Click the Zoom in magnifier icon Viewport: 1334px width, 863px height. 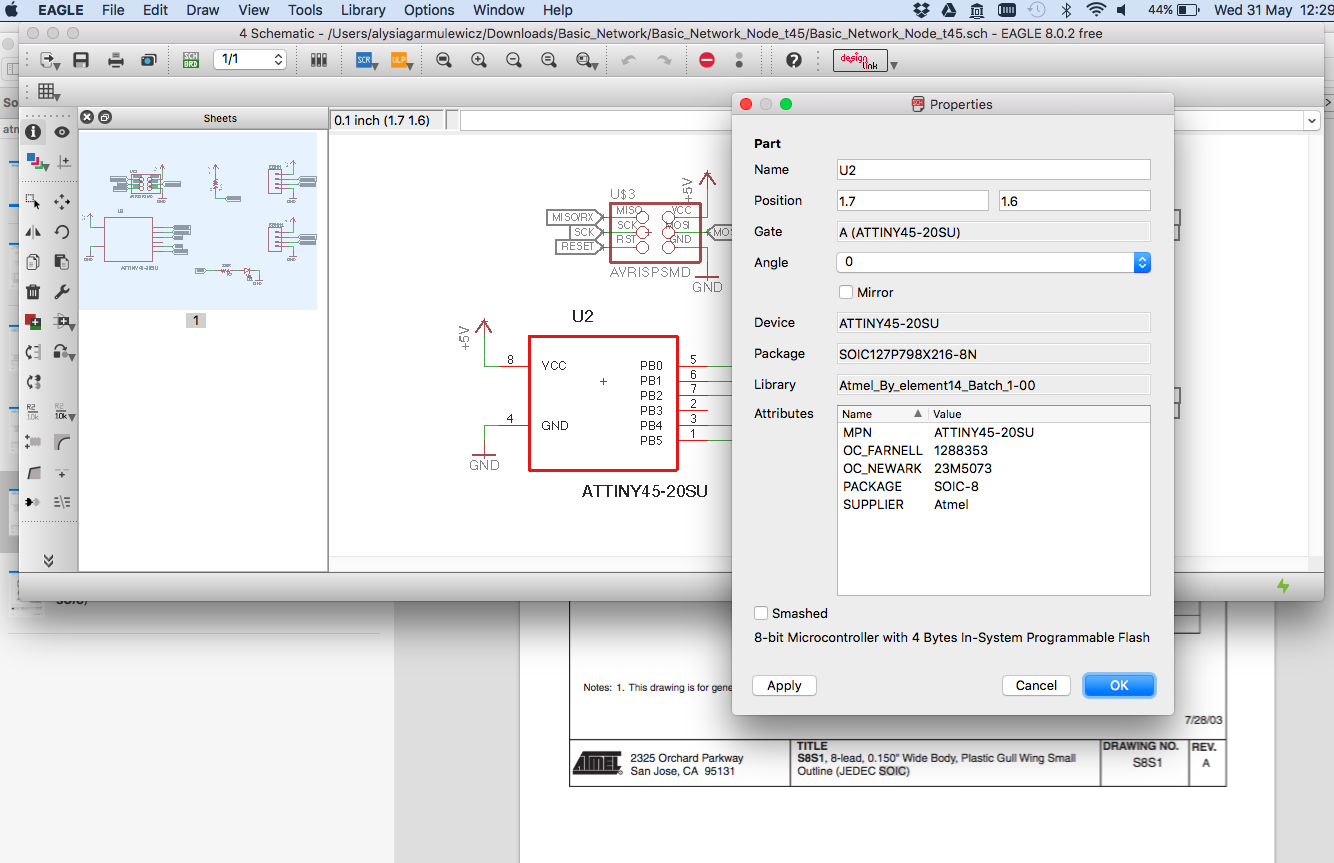tap(479, 60)
